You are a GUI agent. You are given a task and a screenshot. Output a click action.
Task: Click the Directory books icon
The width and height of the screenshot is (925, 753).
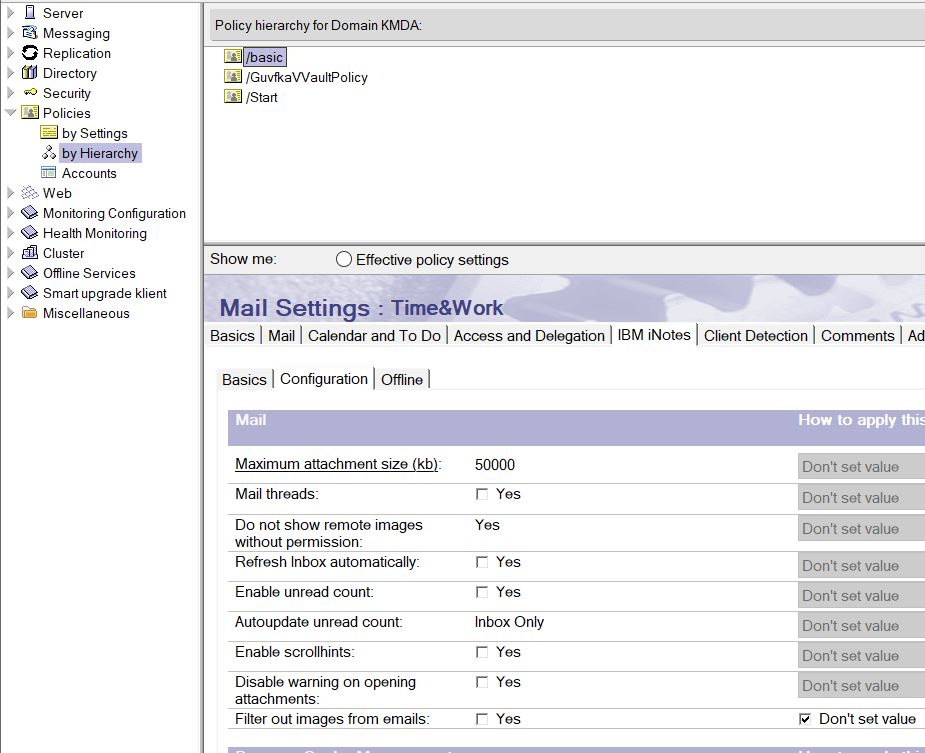tap(29, 73)
